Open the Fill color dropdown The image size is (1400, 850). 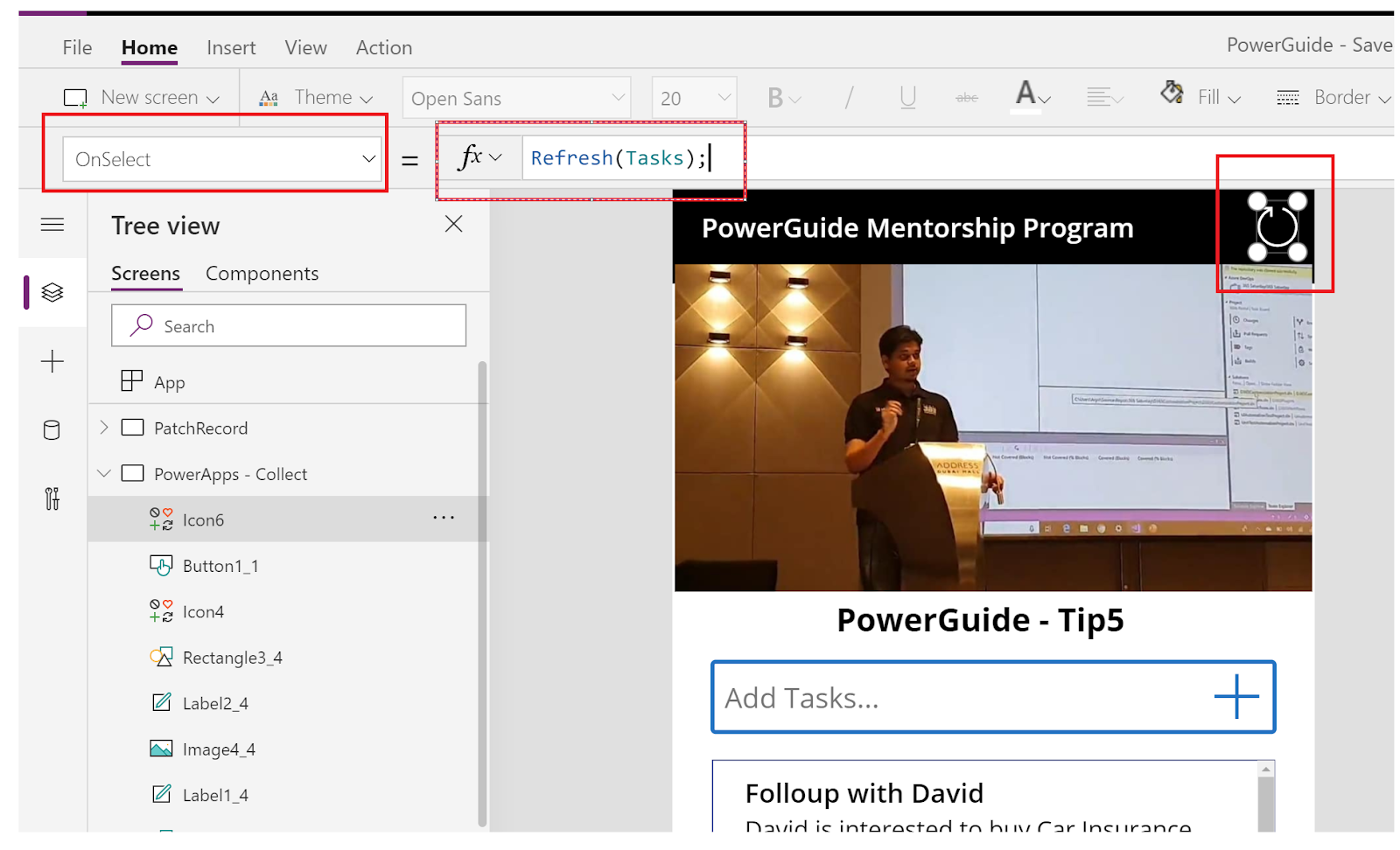pos(1201,96)
